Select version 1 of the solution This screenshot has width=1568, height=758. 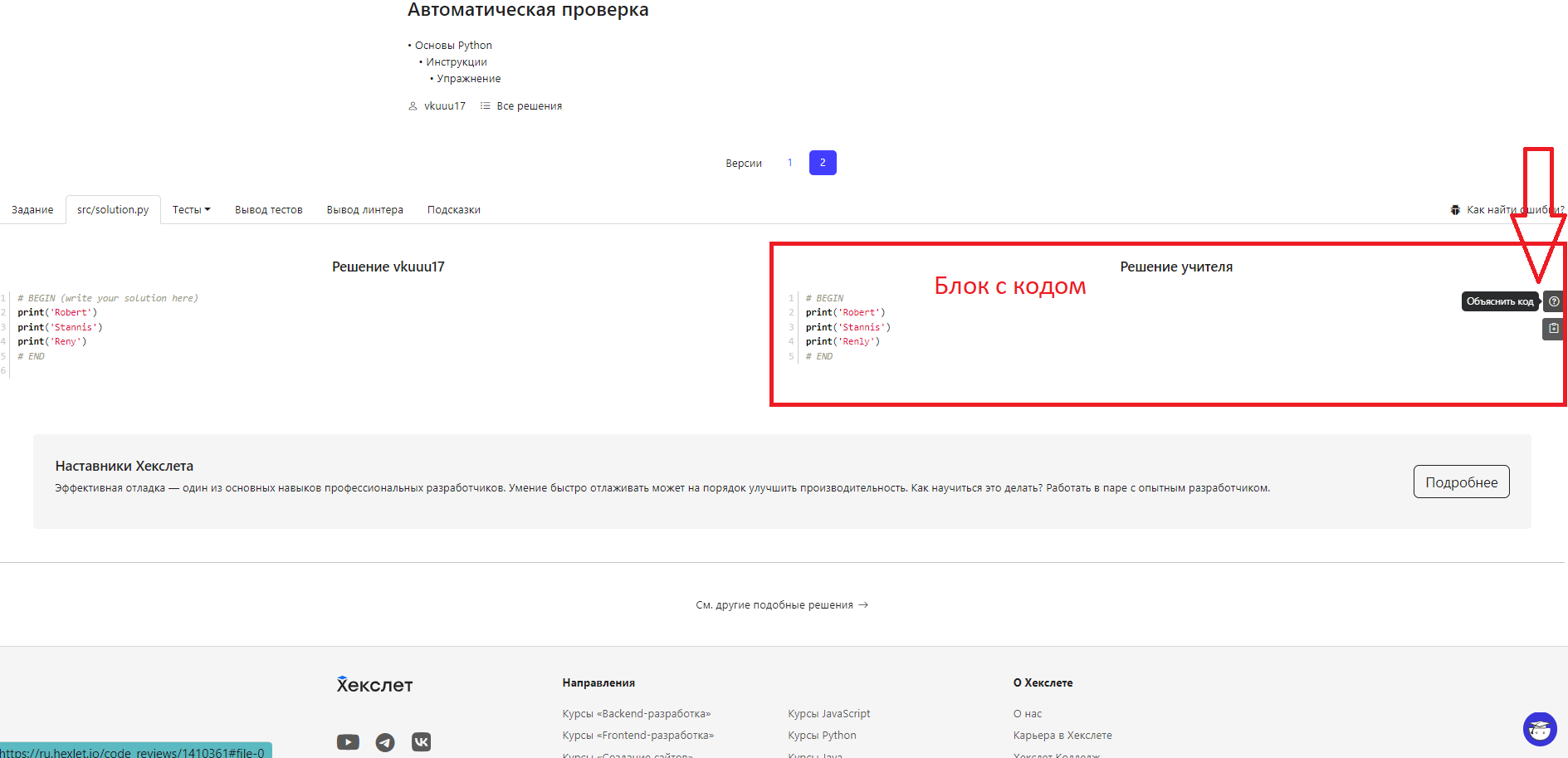[x=789, y=163]
